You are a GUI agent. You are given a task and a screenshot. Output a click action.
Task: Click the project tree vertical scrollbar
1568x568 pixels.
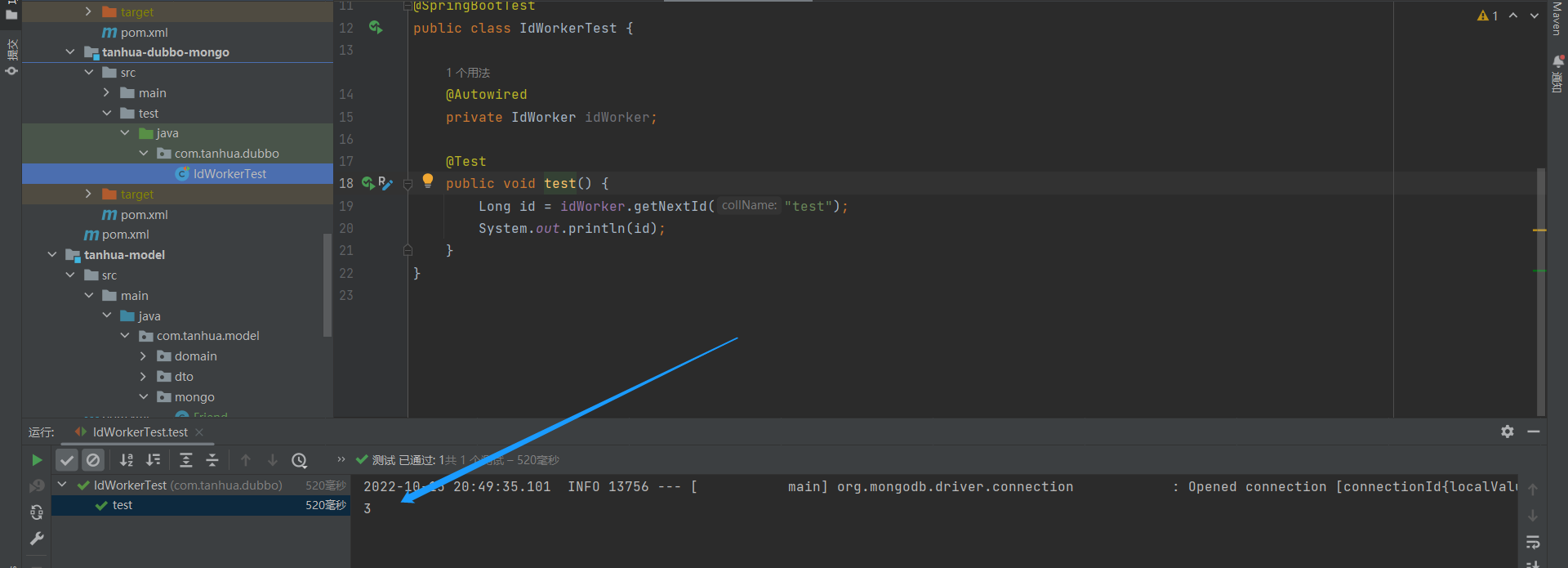(327, 285)
